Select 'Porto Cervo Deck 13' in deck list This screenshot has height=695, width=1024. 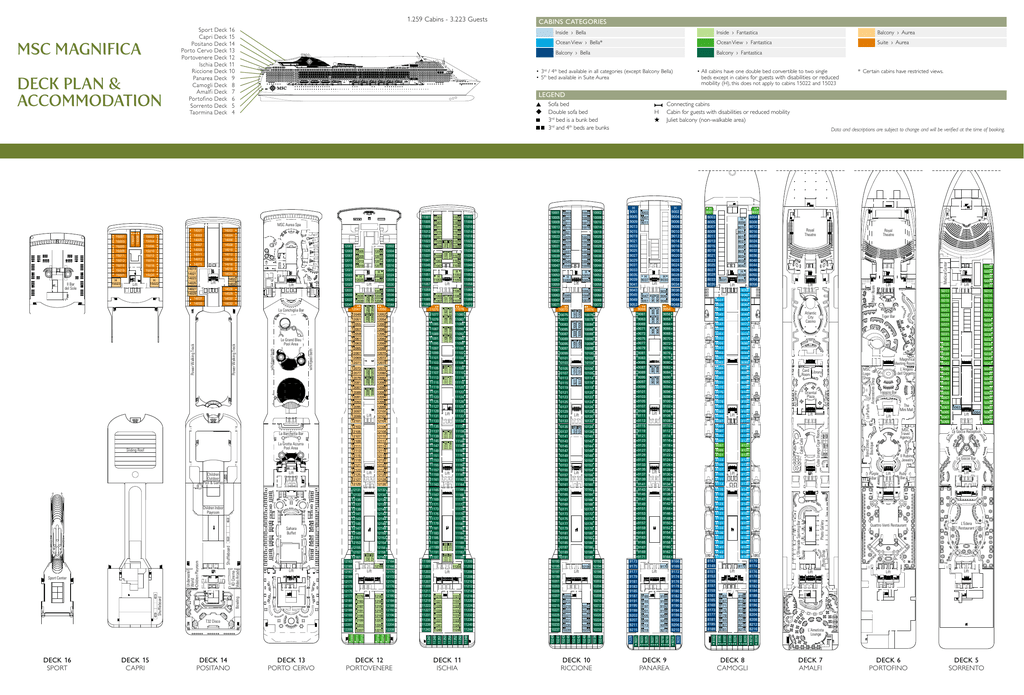coord(208,50)
